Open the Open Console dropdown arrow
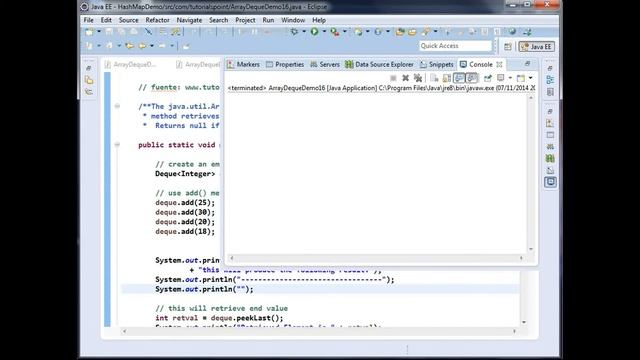 tap(531, 78)
